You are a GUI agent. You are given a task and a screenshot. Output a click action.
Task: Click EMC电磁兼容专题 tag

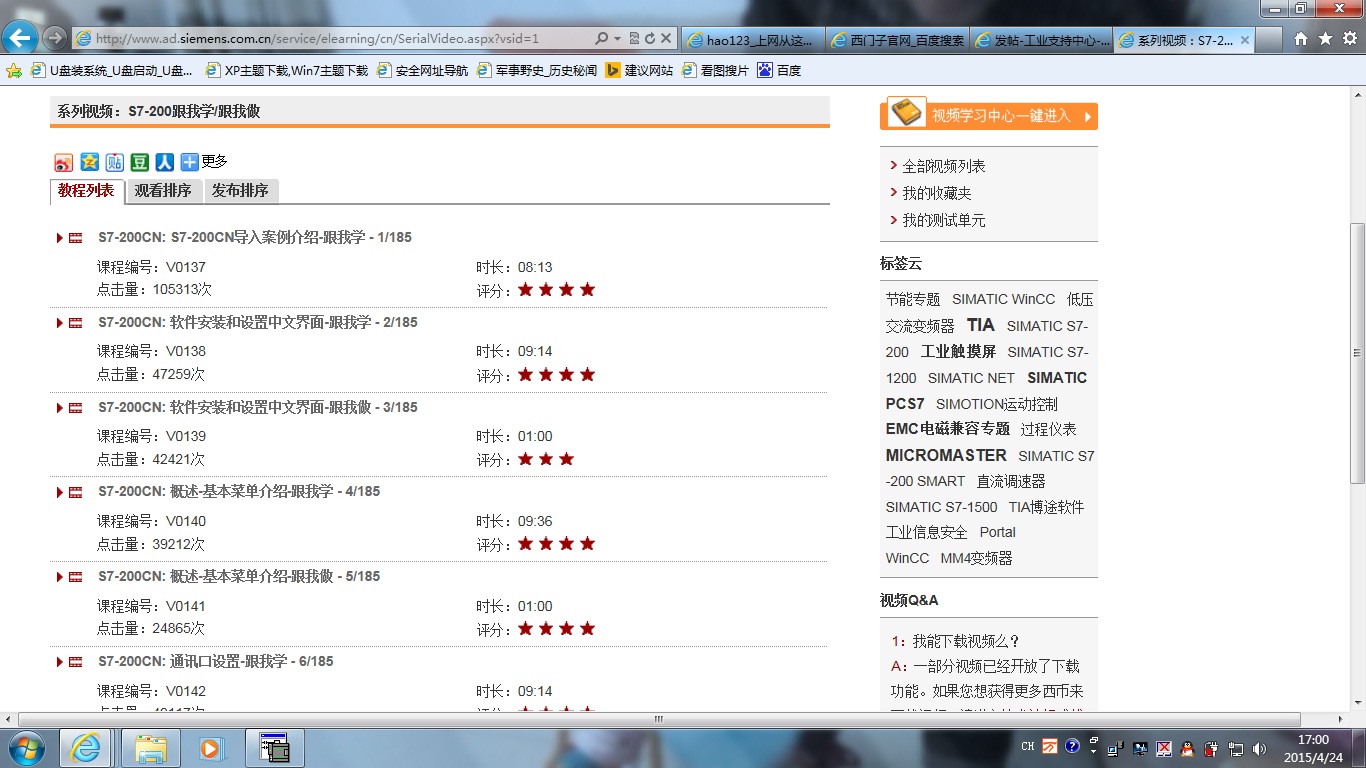pyautogui.click(x=948, y=429)
